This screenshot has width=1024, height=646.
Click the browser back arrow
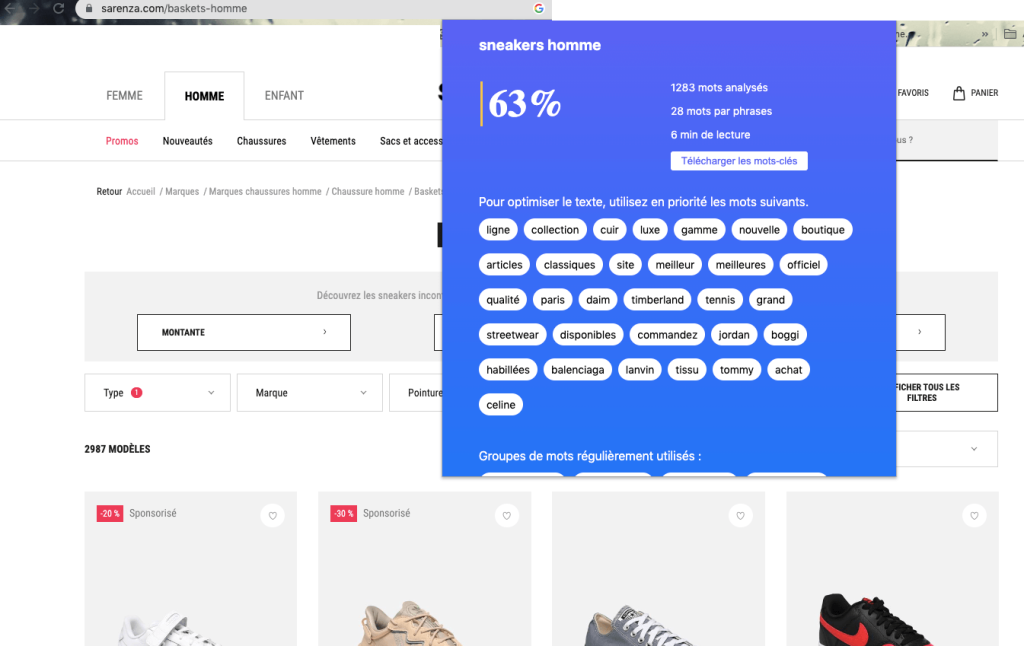tap(9, 8)
